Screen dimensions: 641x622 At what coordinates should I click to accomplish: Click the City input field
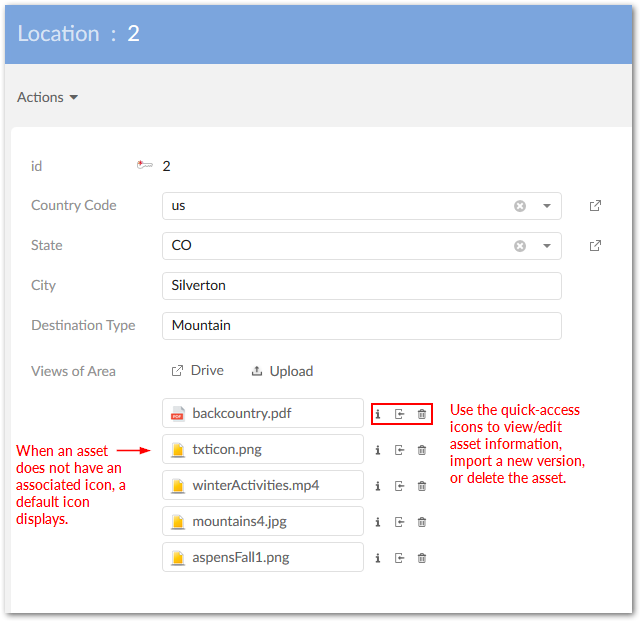361,286
